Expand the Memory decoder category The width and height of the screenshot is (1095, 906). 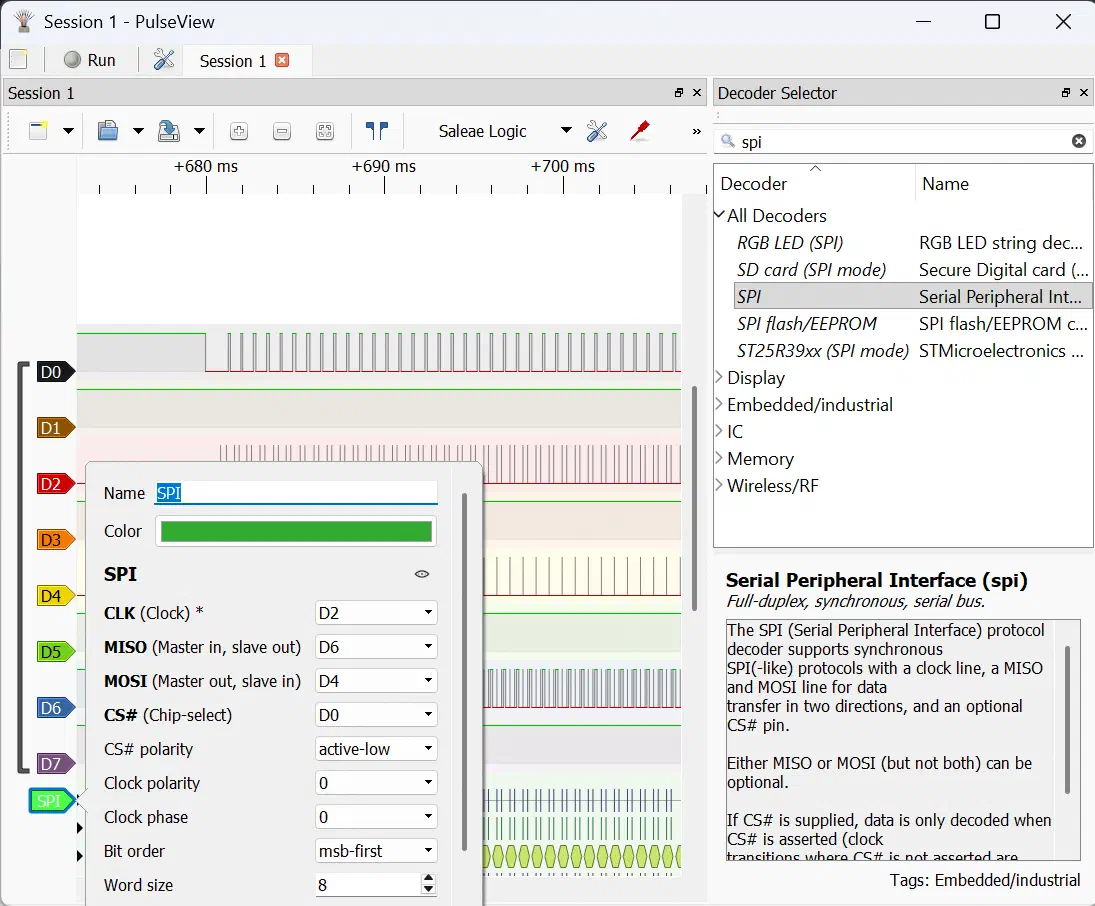click(719, 458)
